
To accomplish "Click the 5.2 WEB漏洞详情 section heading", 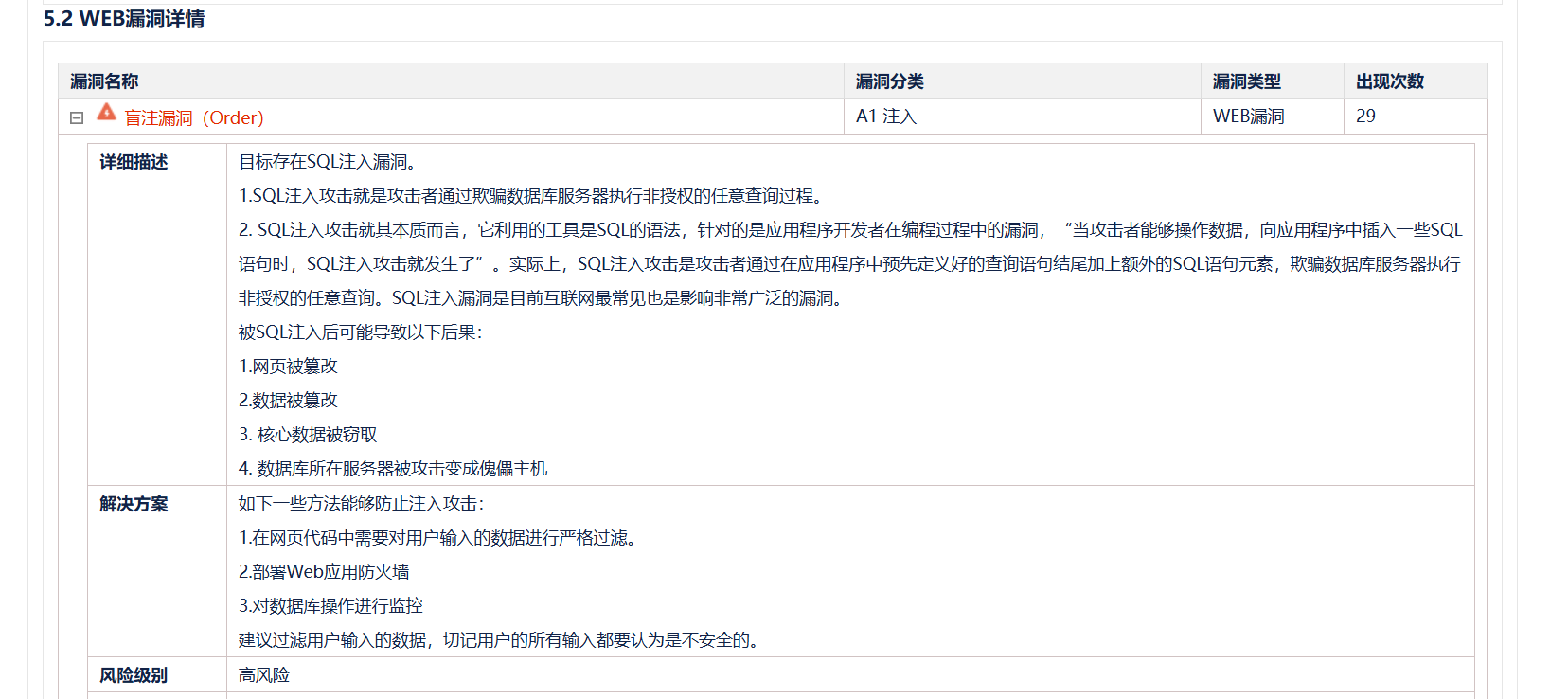I will (124, 19).
